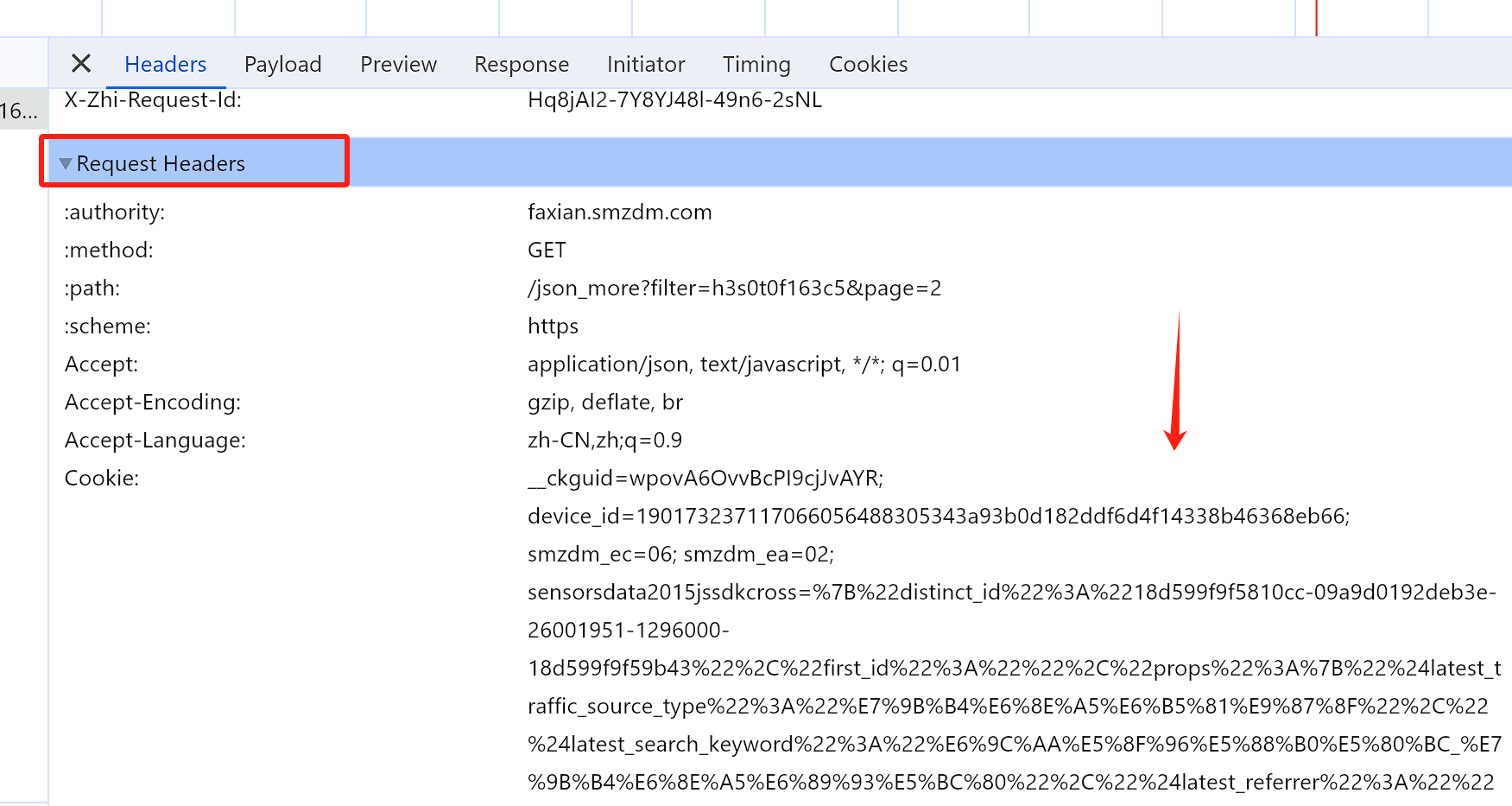Select the device_id cookie value line
This screenshot has height=806, width=1512.
pos(939,517)
